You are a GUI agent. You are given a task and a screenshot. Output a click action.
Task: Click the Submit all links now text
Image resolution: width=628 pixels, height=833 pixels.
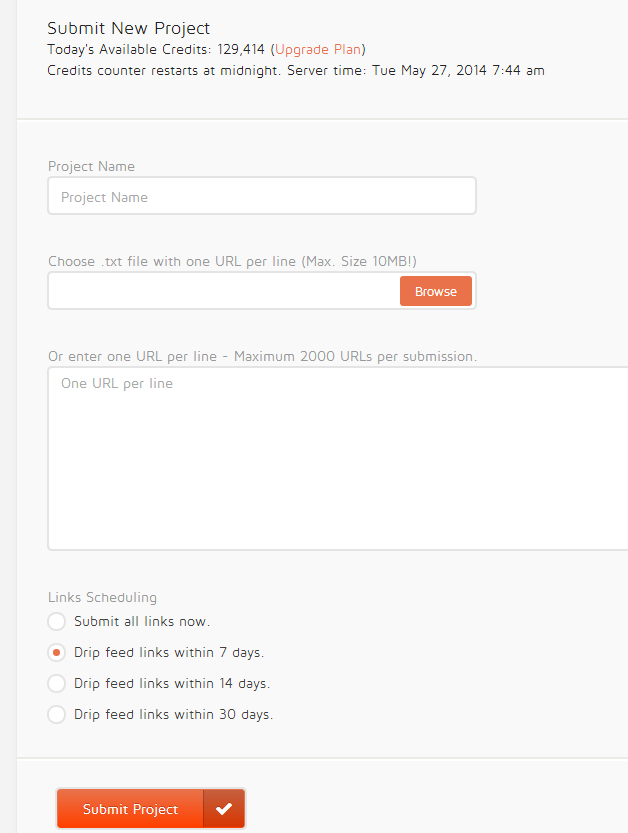[142, 622]
